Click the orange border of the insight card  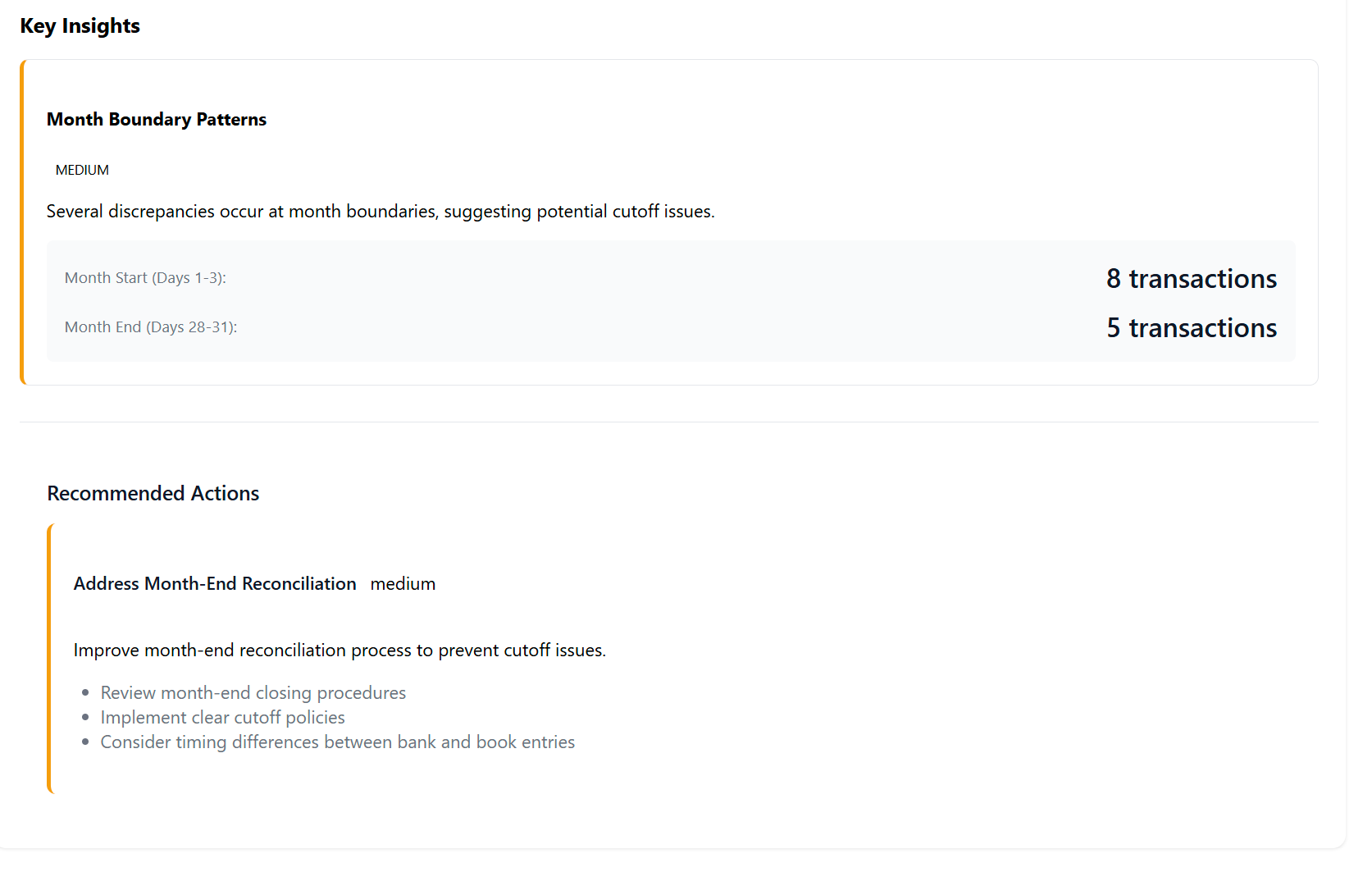[22, 222]
